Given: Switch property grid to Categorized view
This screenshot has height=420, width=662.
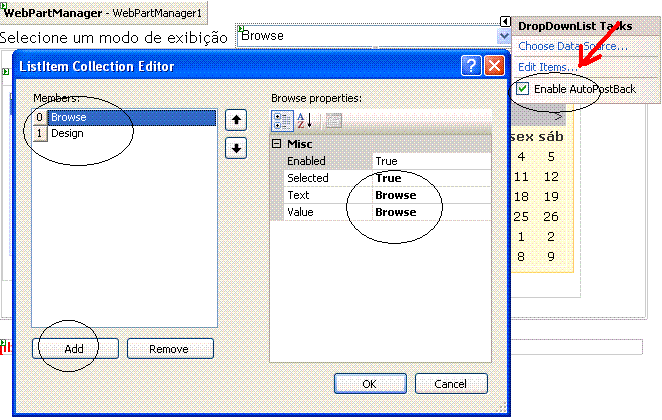Looking at the screenshot, I should tap(283, 120).
